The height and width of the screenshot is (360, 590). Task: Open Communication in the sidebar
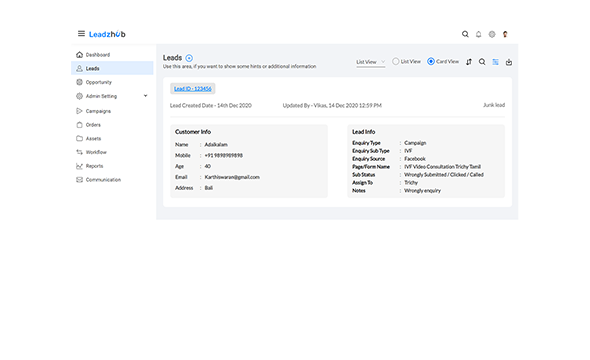tap(103, 179)
